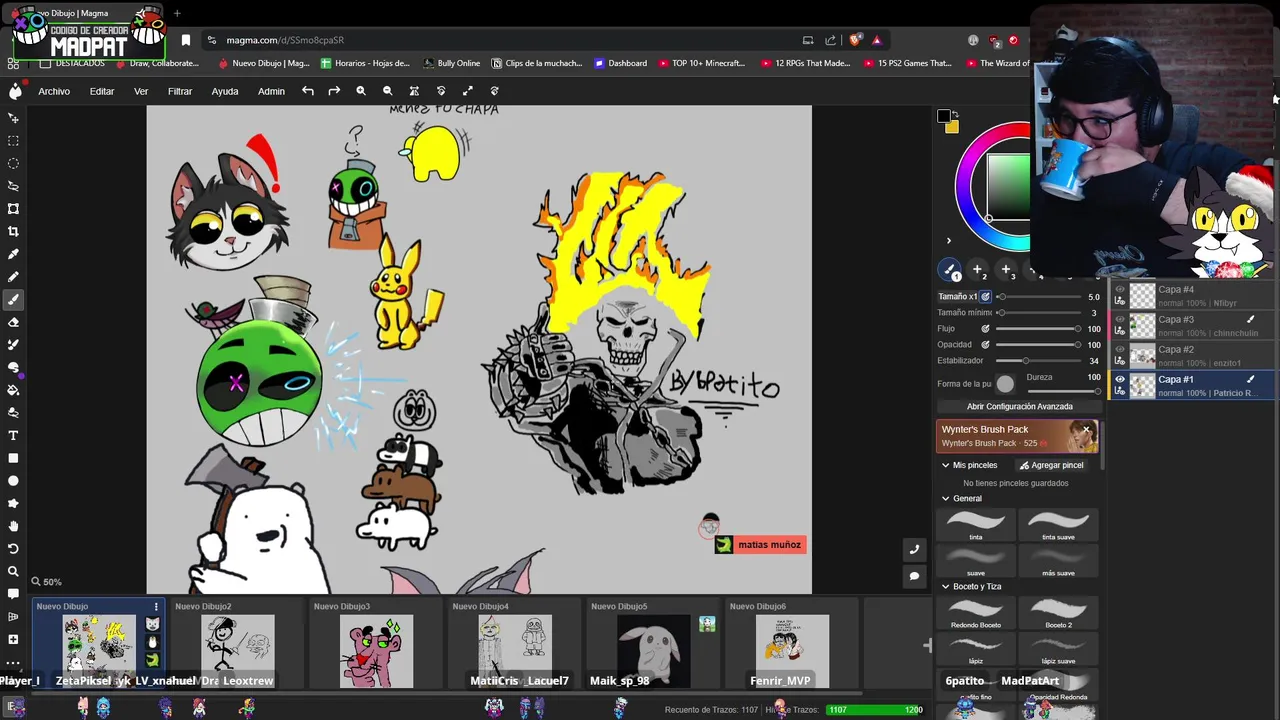
Task: Open the voice call phone icon
Action: click(x=914, y=549)
